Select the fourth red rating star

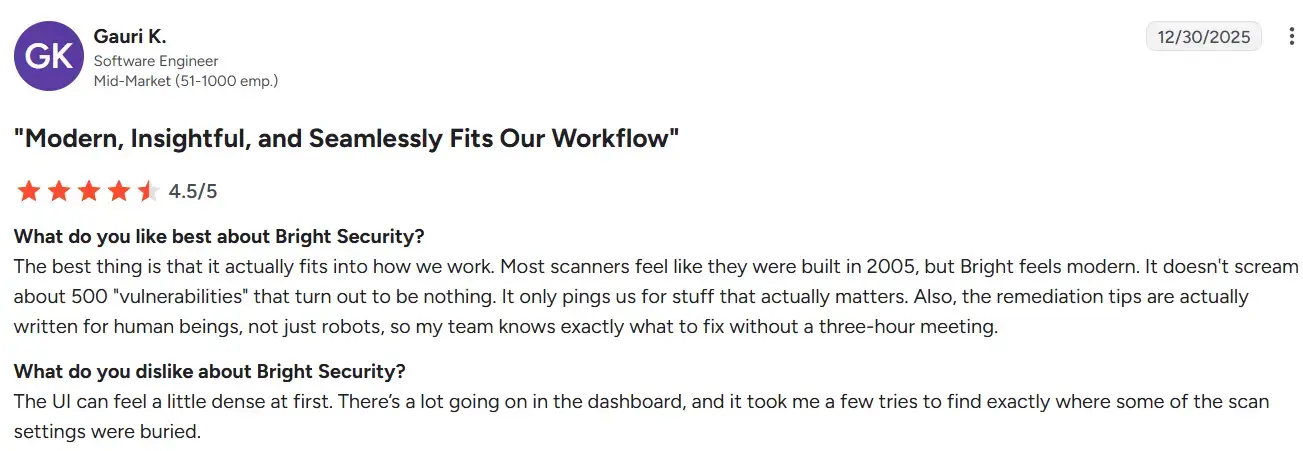[119, 191]
